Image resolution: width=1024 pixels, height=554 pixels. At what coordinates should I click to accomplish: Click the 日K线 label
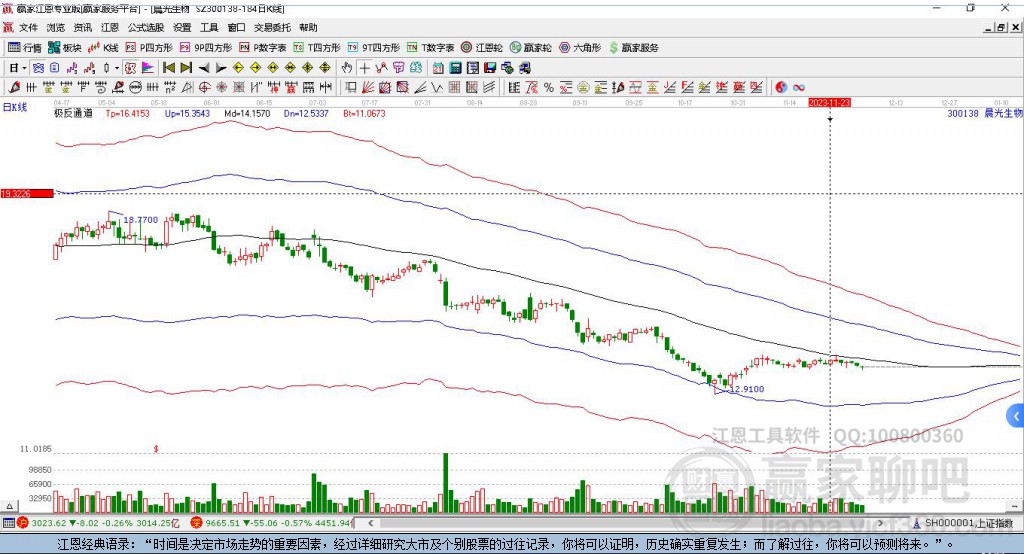[x=15, y=107]
